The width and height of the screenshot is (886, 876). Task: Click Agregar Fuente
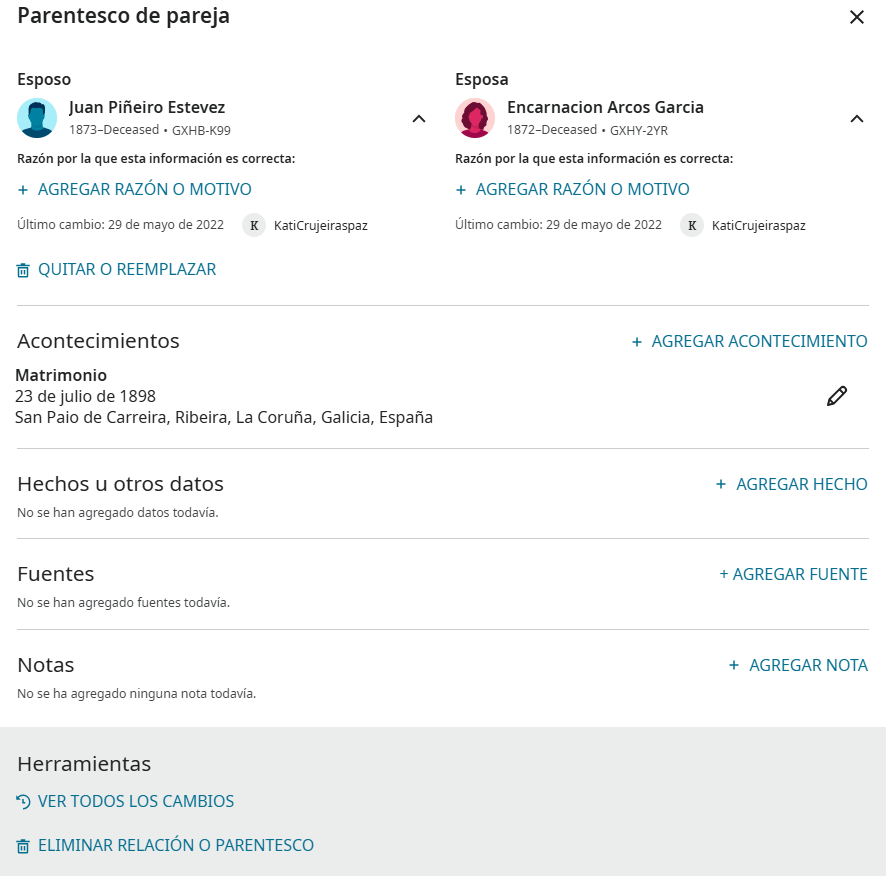[x=793, y=574]
